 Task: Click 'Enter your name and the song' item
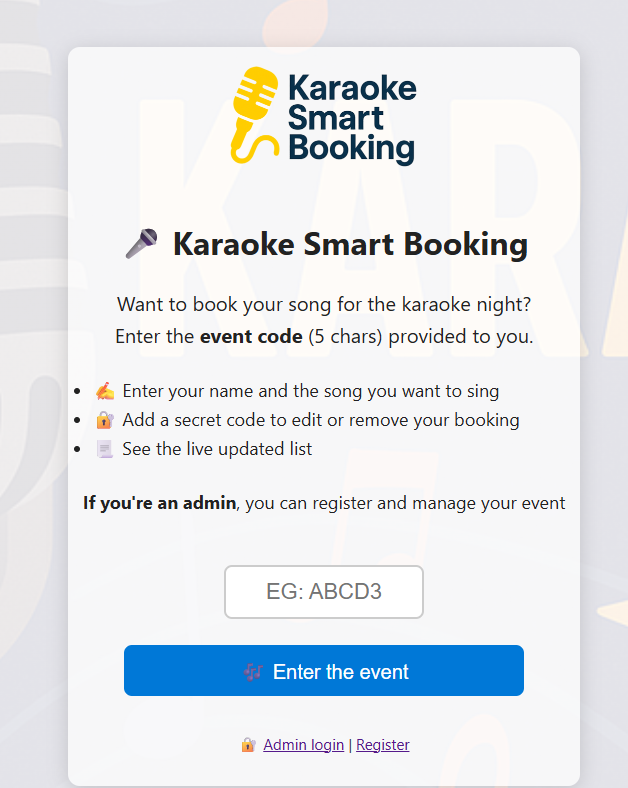click(x=311, y=391)
